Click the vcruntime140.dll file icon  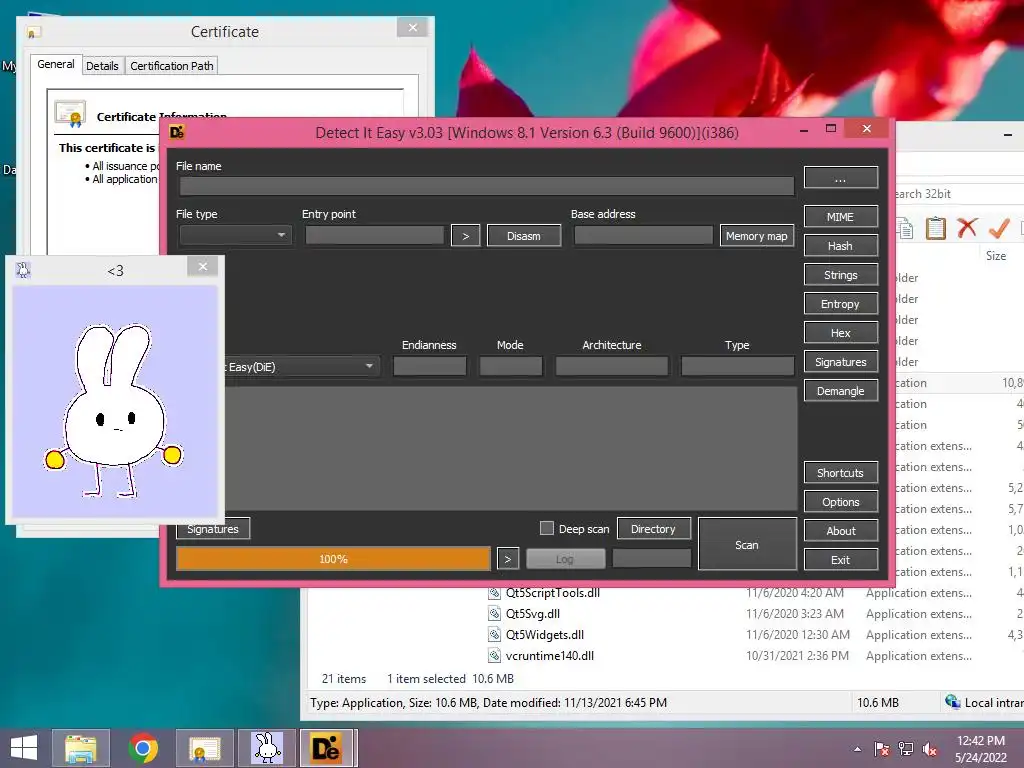495,656
